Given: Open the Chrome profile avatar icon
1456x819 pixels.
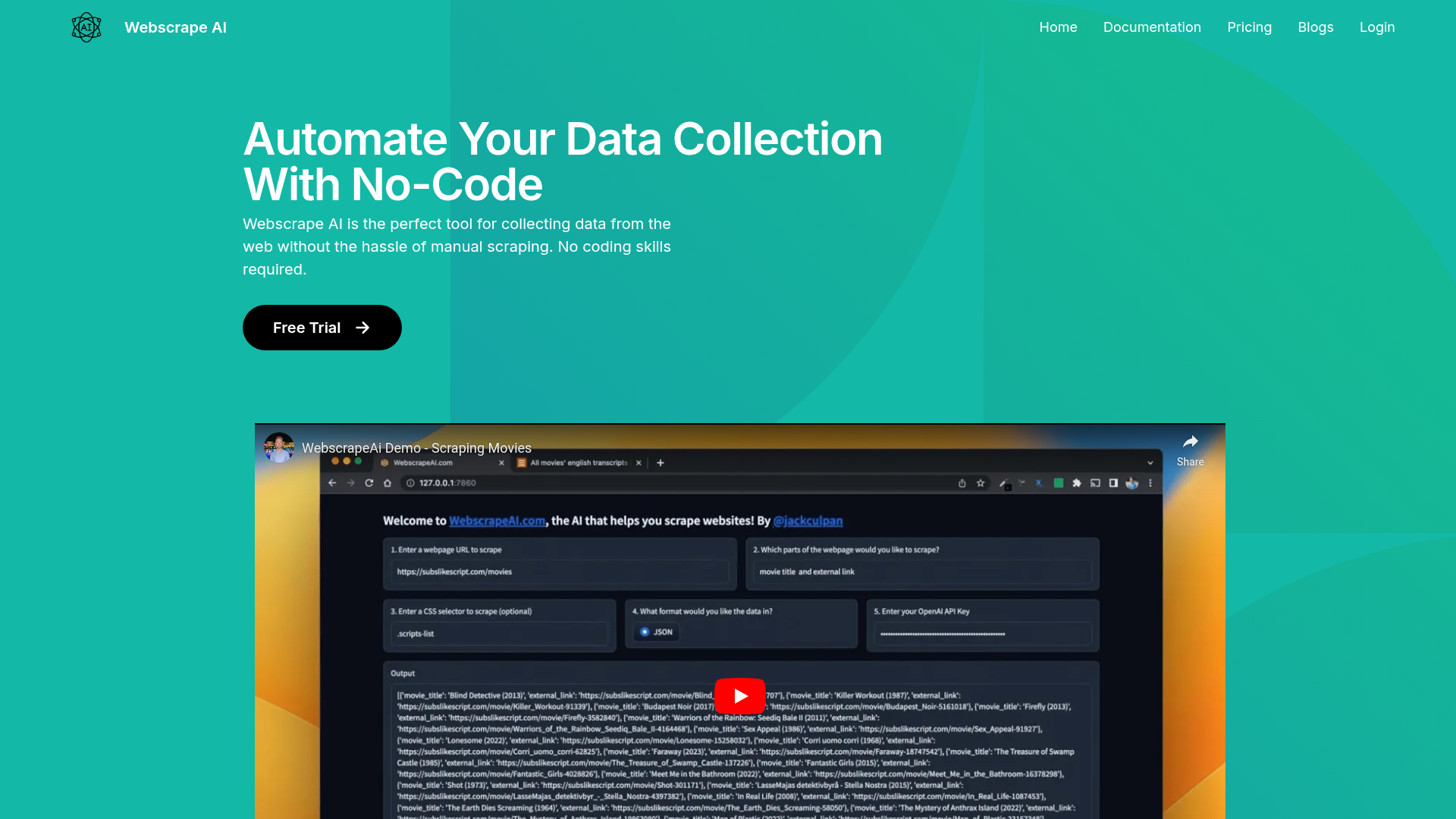Looking at the screenshot, I should pos(1132,483).
